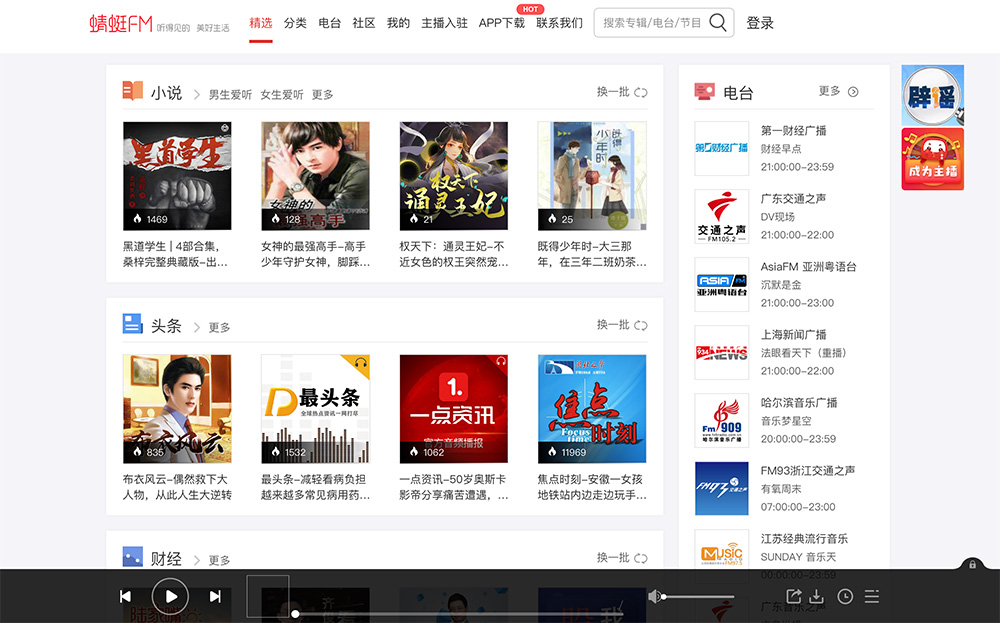Click the 登录 button

[761, 22]
